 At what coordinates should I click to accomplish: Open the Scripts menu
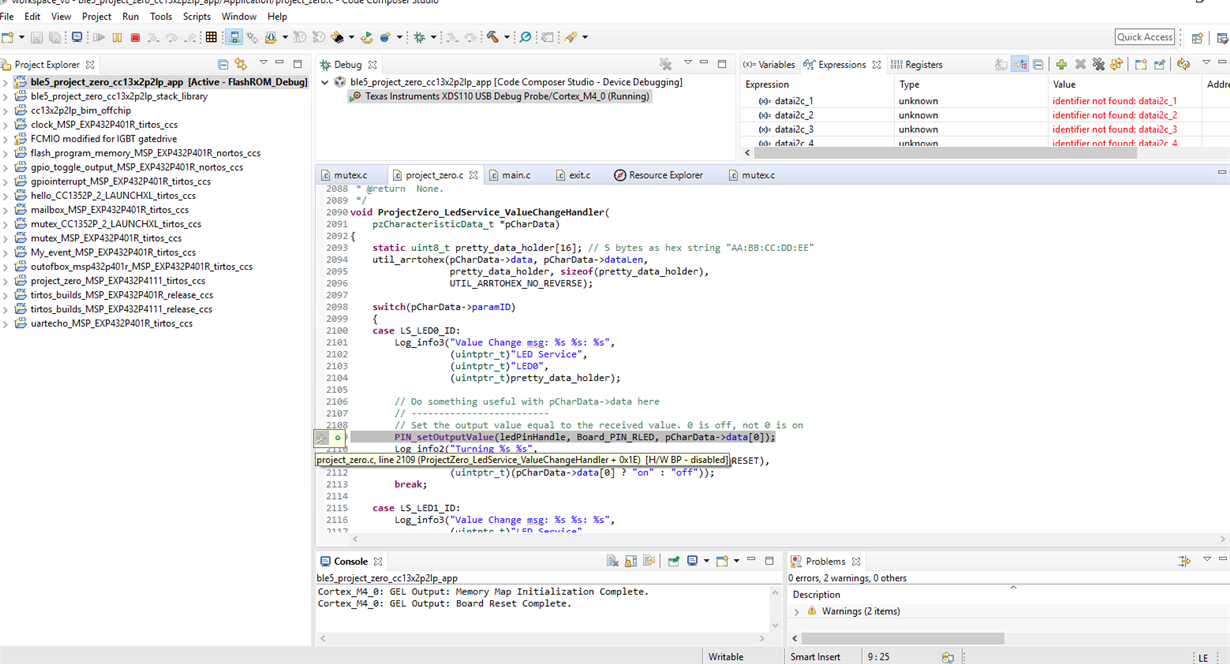[197, 16]
